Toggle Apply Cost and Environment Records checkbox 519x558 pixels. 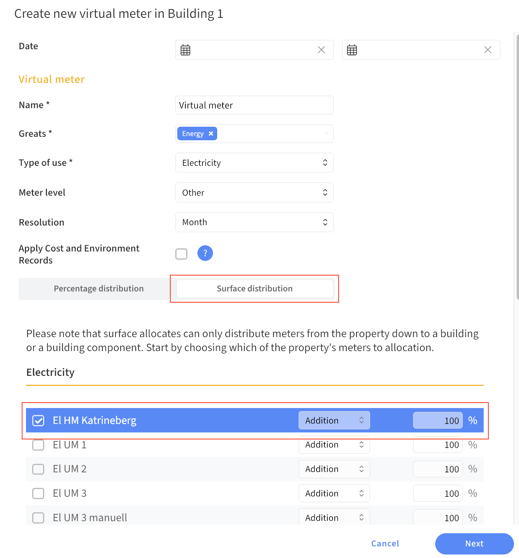click(x=181, y=254)
